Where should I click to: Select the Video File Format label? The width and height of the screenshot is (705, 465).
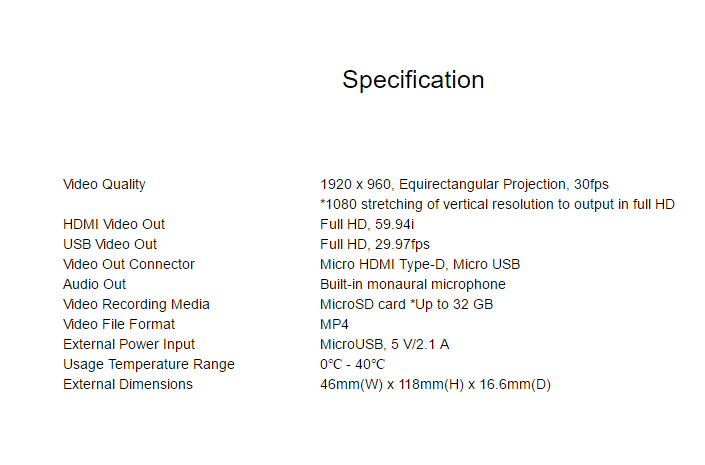coord(119,324)
